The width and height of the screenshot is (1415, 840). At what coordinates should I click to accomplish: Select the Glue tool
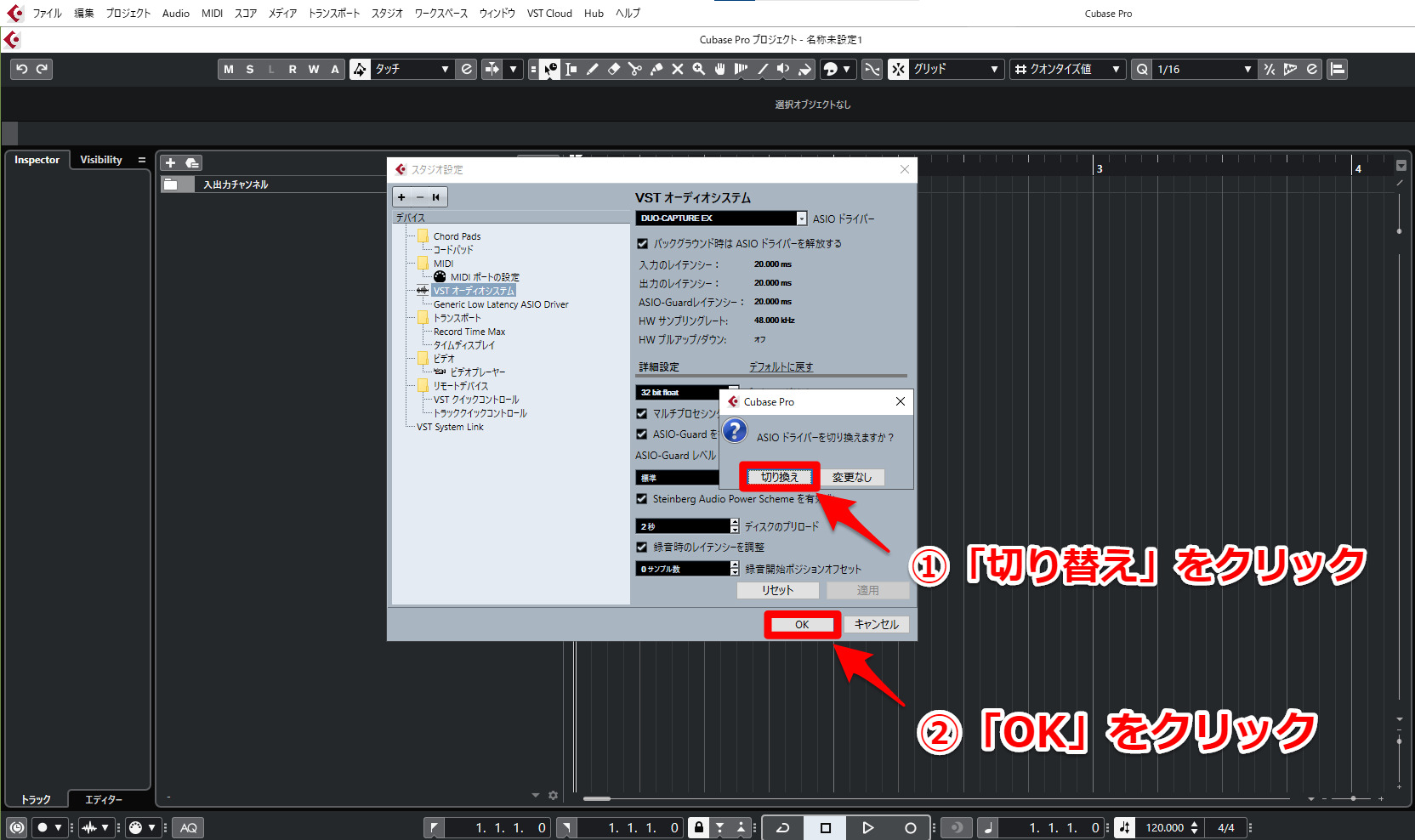pos(656,69)
